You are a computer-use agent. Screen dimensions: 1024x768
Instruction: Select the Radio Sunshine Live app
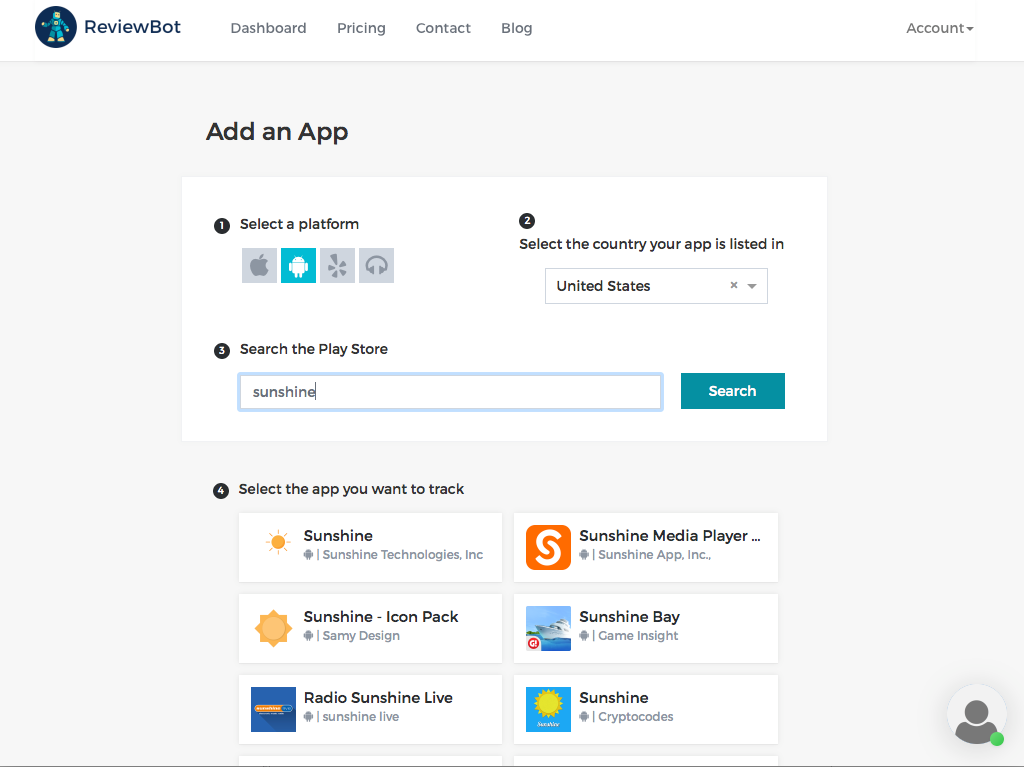[x=370, y=709]
